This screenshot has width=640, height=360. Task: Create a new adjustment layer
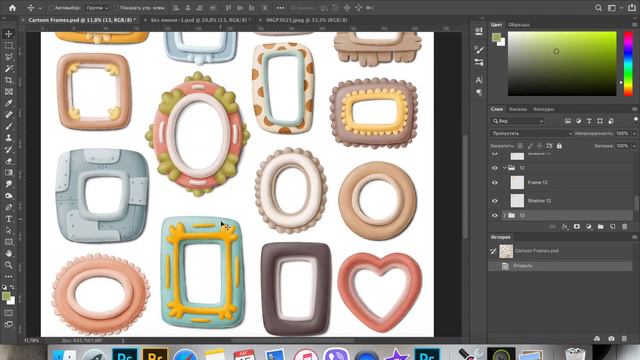coord(589,227)
